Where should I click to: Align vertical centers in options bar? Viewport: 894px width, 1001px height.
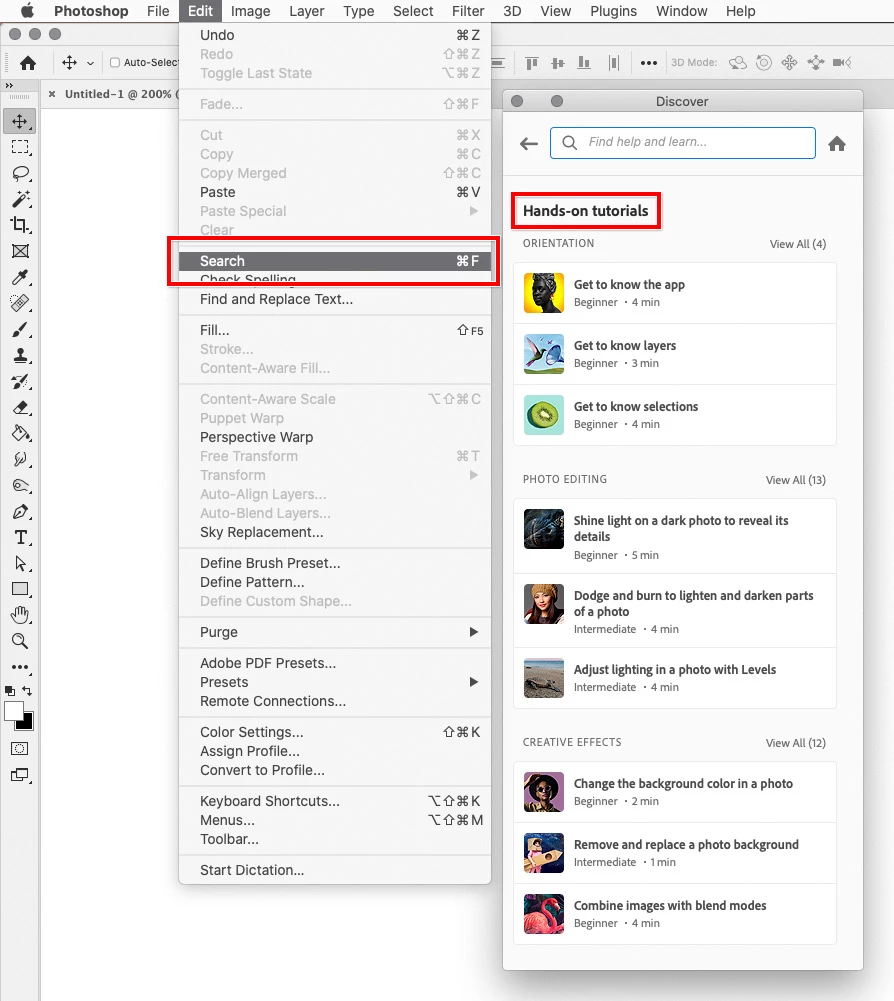pyautogui.click(x=557, y=63)
